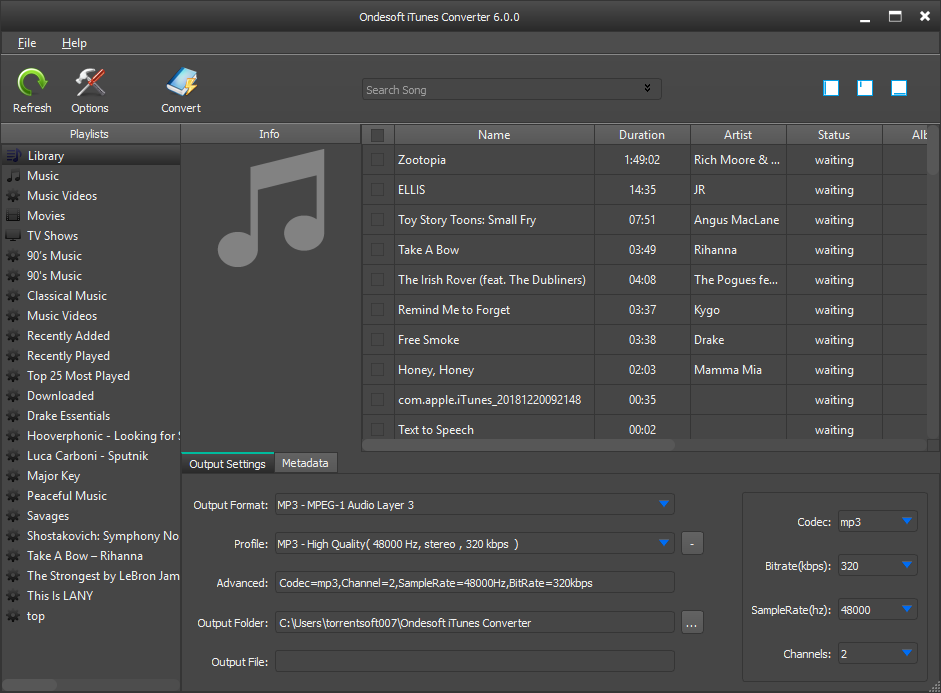Click the Movies film icon
This screenshot has width=941, height=693.
point(13,216)
